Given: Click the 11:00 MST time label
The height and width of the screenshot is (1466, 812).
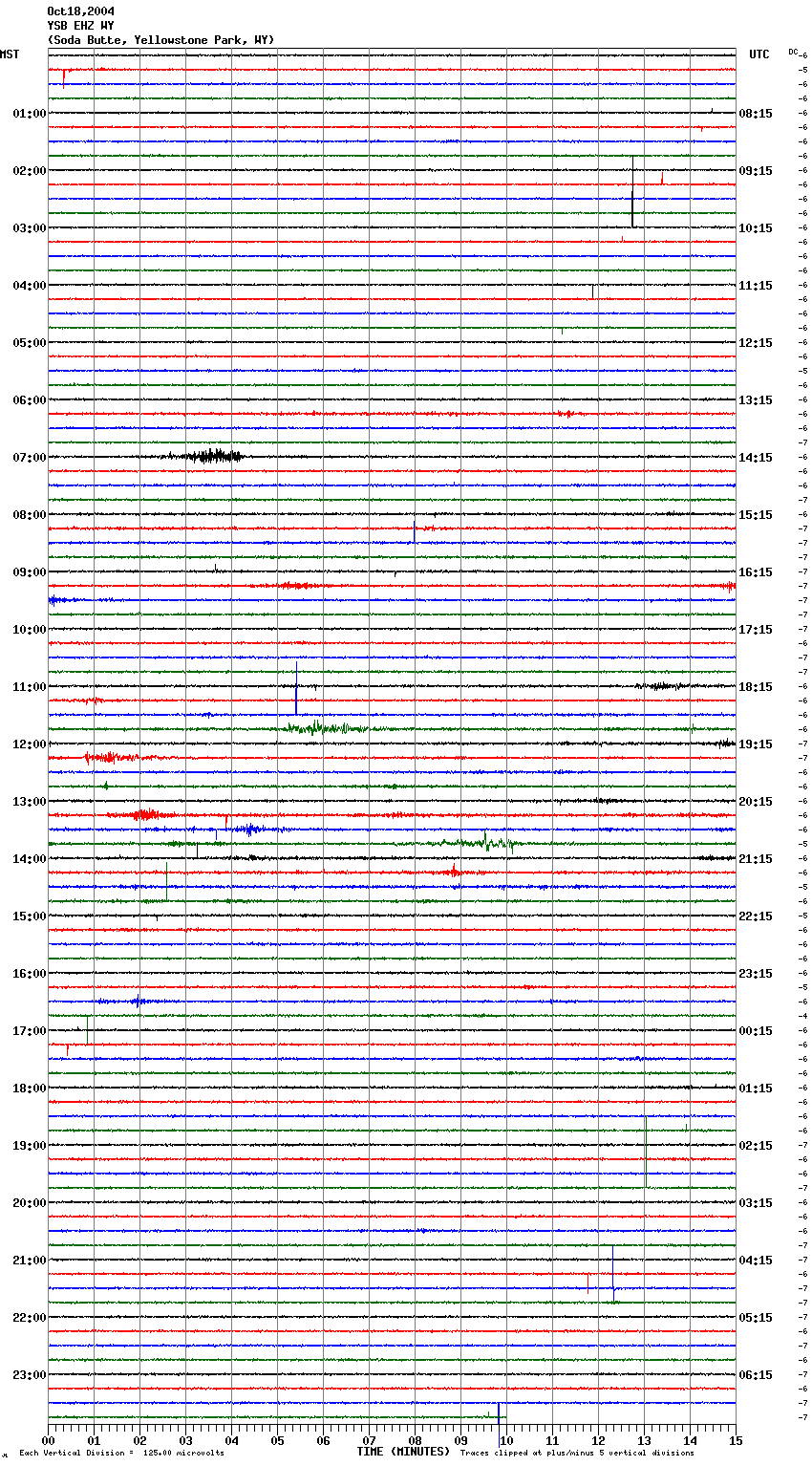Looking at the screenshot, I should [29, 687].
